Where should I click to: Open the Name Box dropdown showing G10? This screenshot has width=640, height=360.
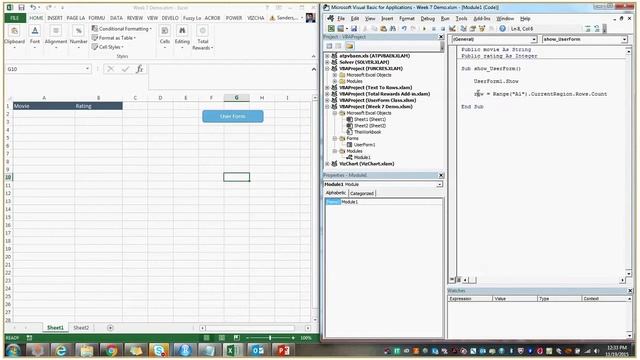(x=87, y=69)
